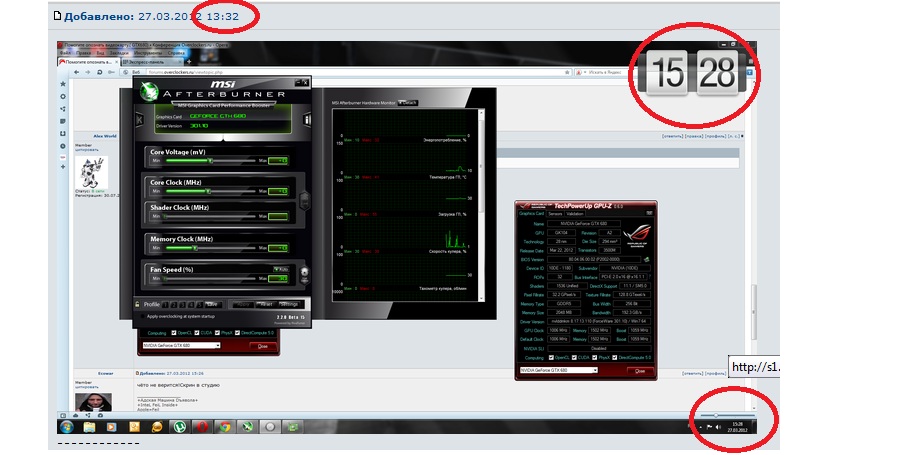
Task: Click Detach on Afterburner Hardware Monitor
Action: pyautogui.click(x=408, y=103)
